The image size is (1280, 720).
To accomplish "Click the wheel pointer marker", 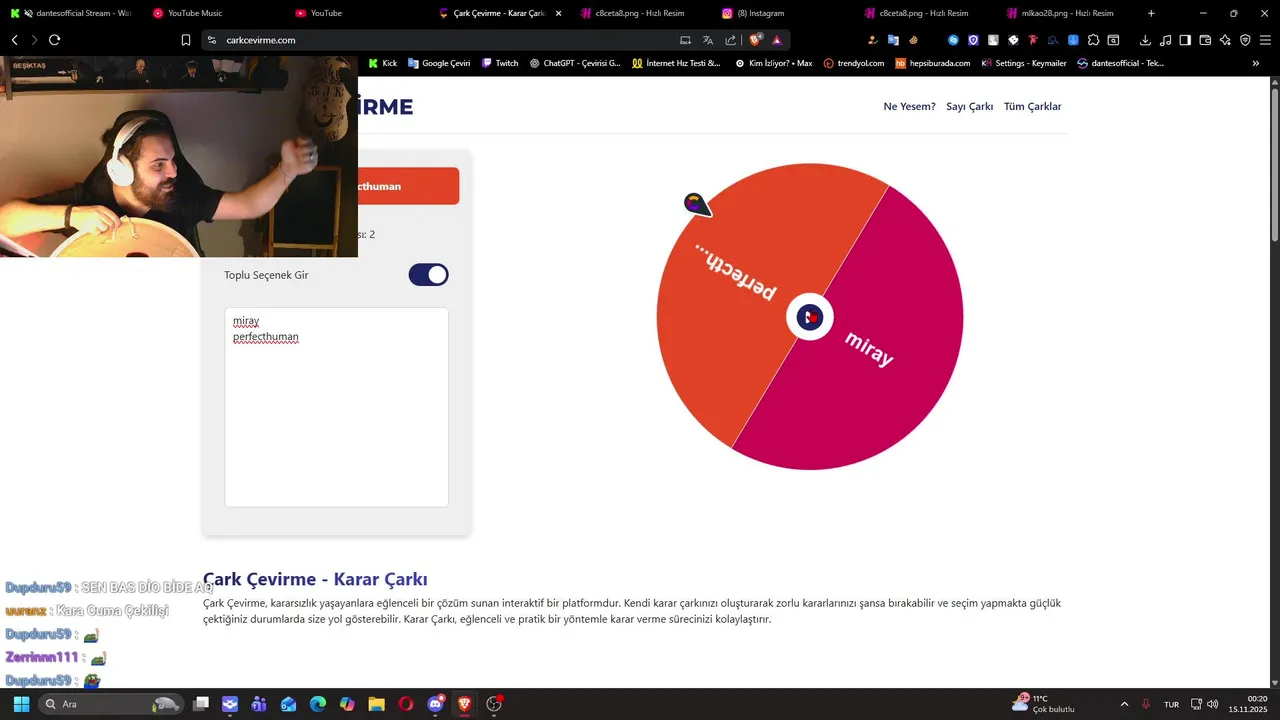I will pyautogui.click(x=697, y=205).
